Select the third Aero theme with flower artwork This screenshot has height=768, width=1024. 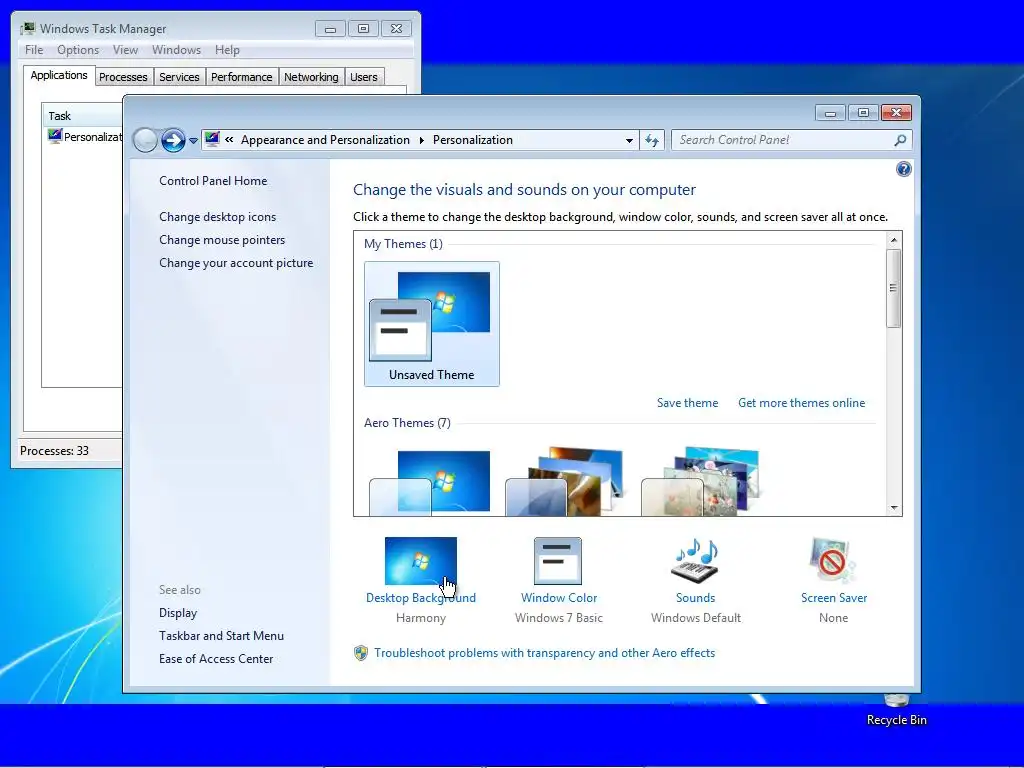[x=700, y=482]
